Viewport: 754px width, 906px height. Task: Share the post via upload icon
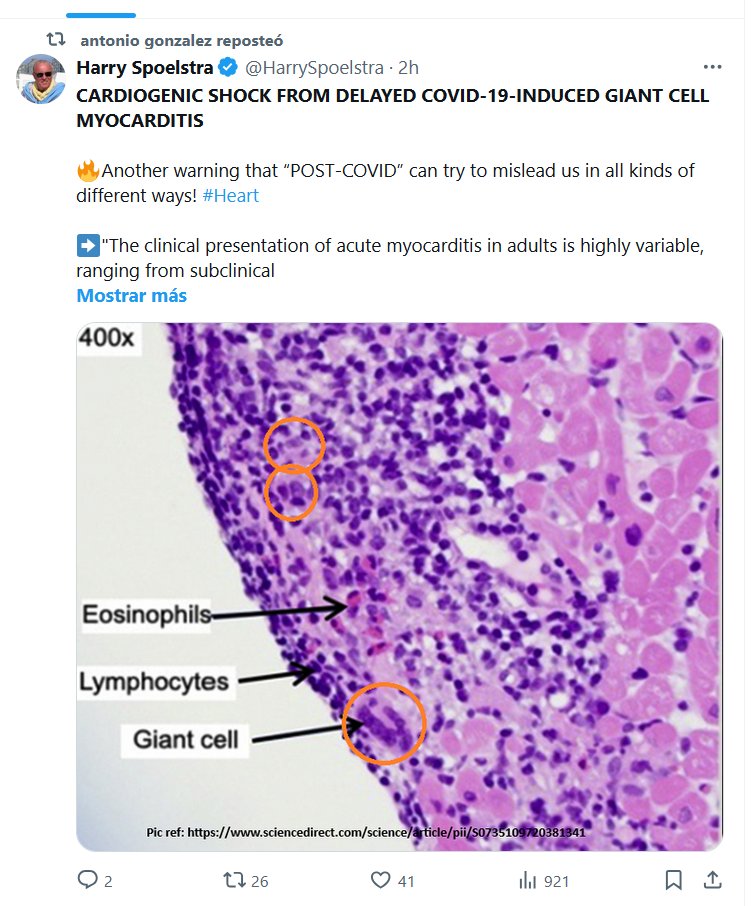(712, 880)
